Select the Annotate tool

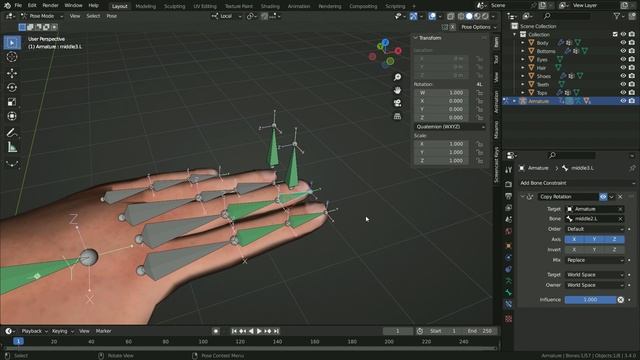[12, 133]
